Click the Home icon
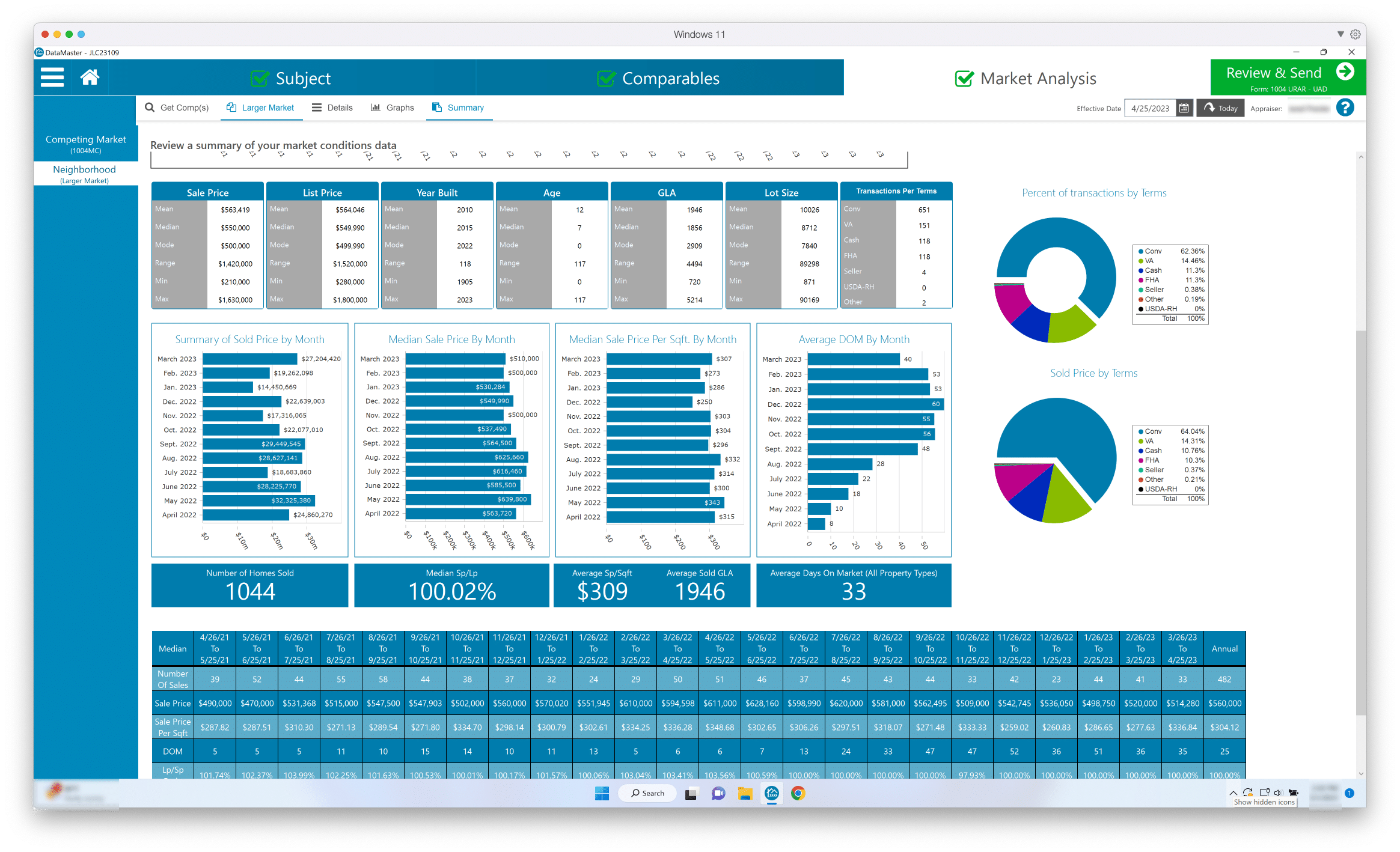Viewport: 1400px width, 852px height. click(90, 77)
